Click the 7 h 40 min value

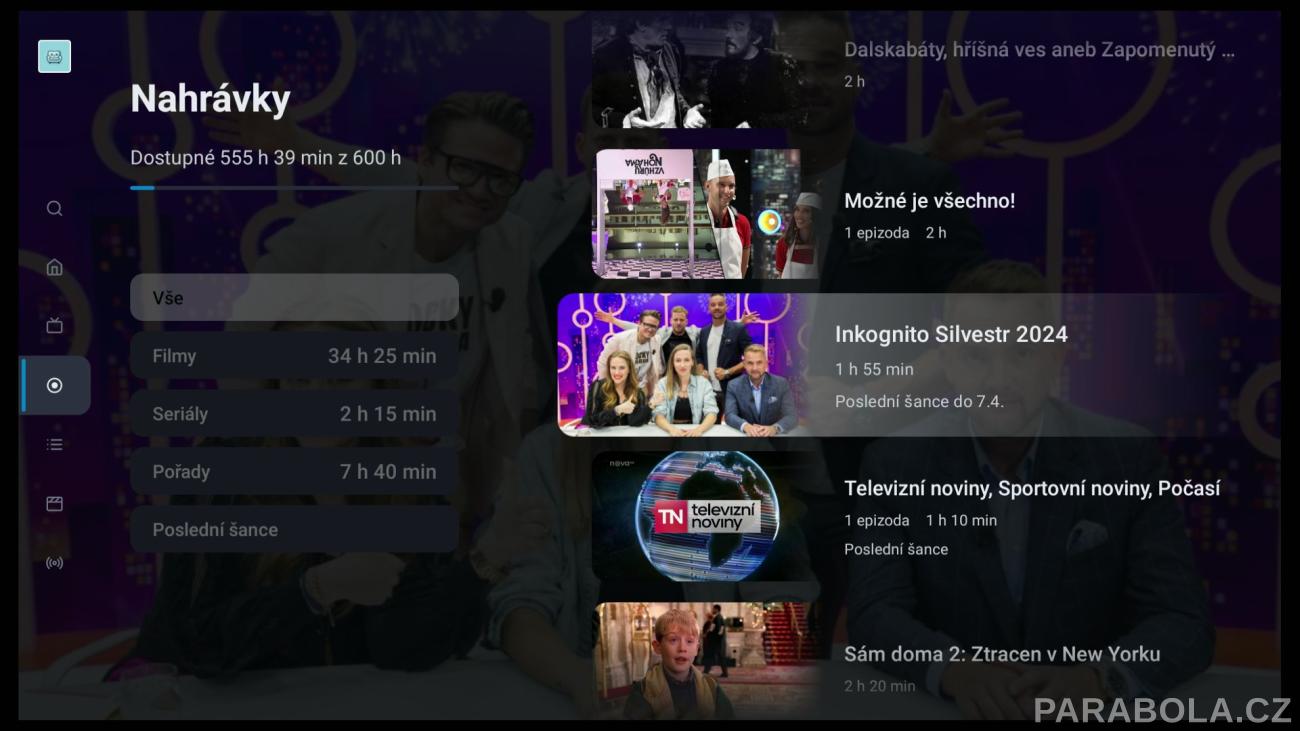[x=388, y=471]
